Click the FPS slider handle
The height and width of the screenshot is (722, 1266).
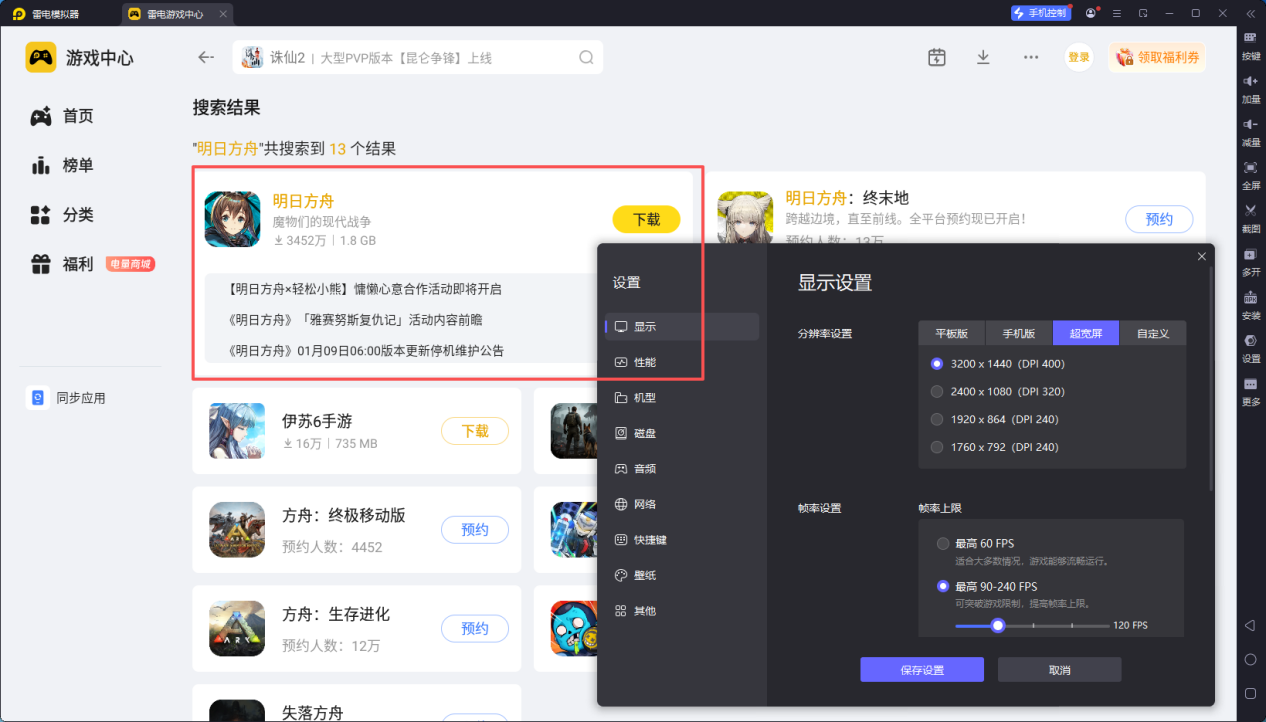pos(997,626)
